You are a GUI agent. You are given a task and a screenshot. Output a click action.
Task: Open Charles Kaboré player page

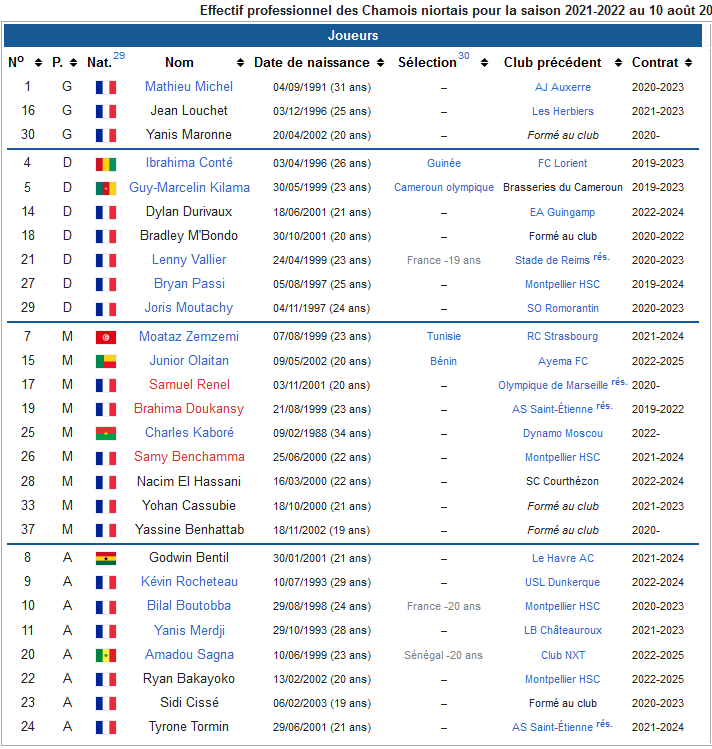click(189, 432)
